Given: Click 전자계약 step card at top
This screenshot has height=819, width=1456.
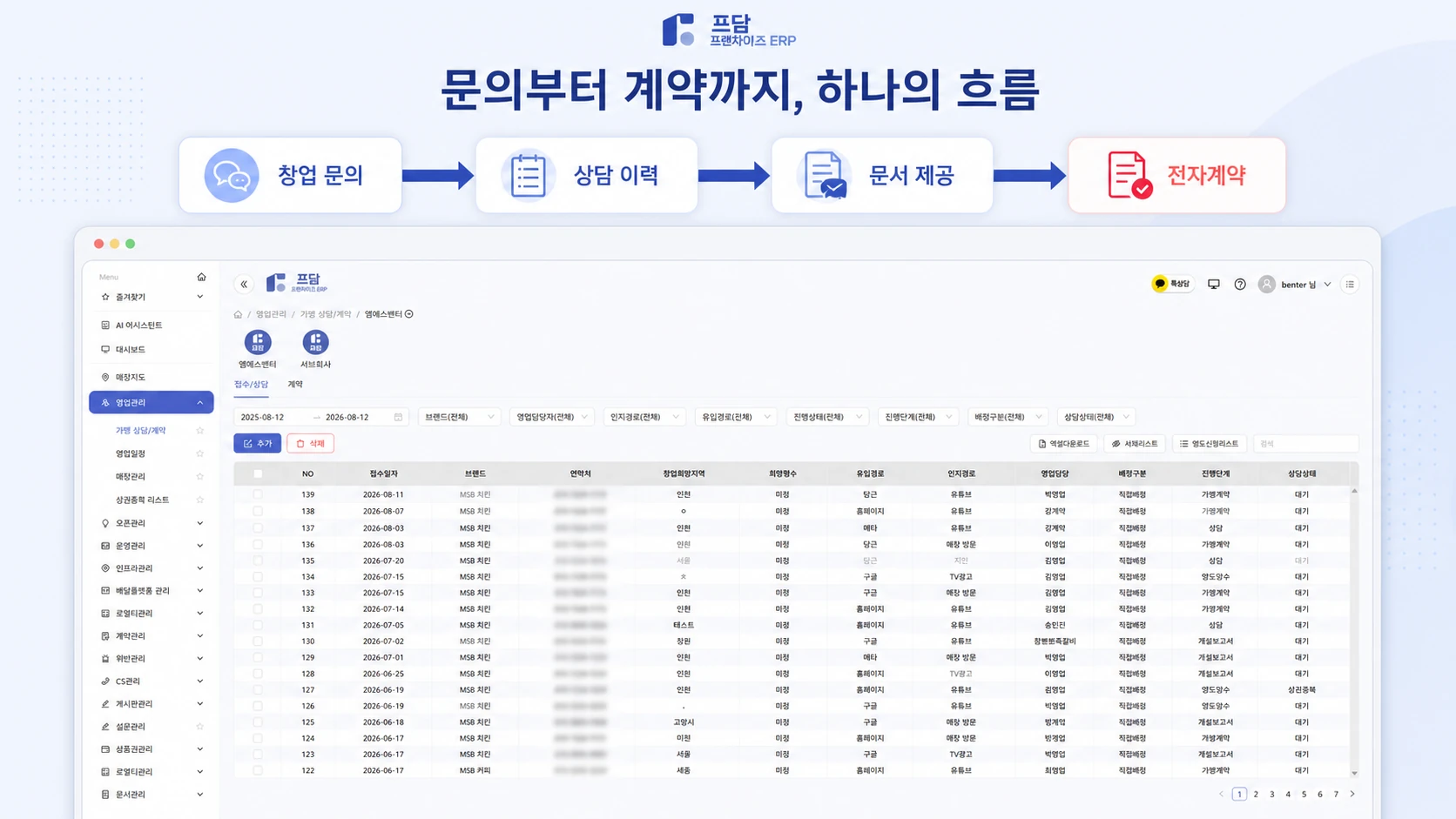Looking at the screenshot, I should (1176, 175).
